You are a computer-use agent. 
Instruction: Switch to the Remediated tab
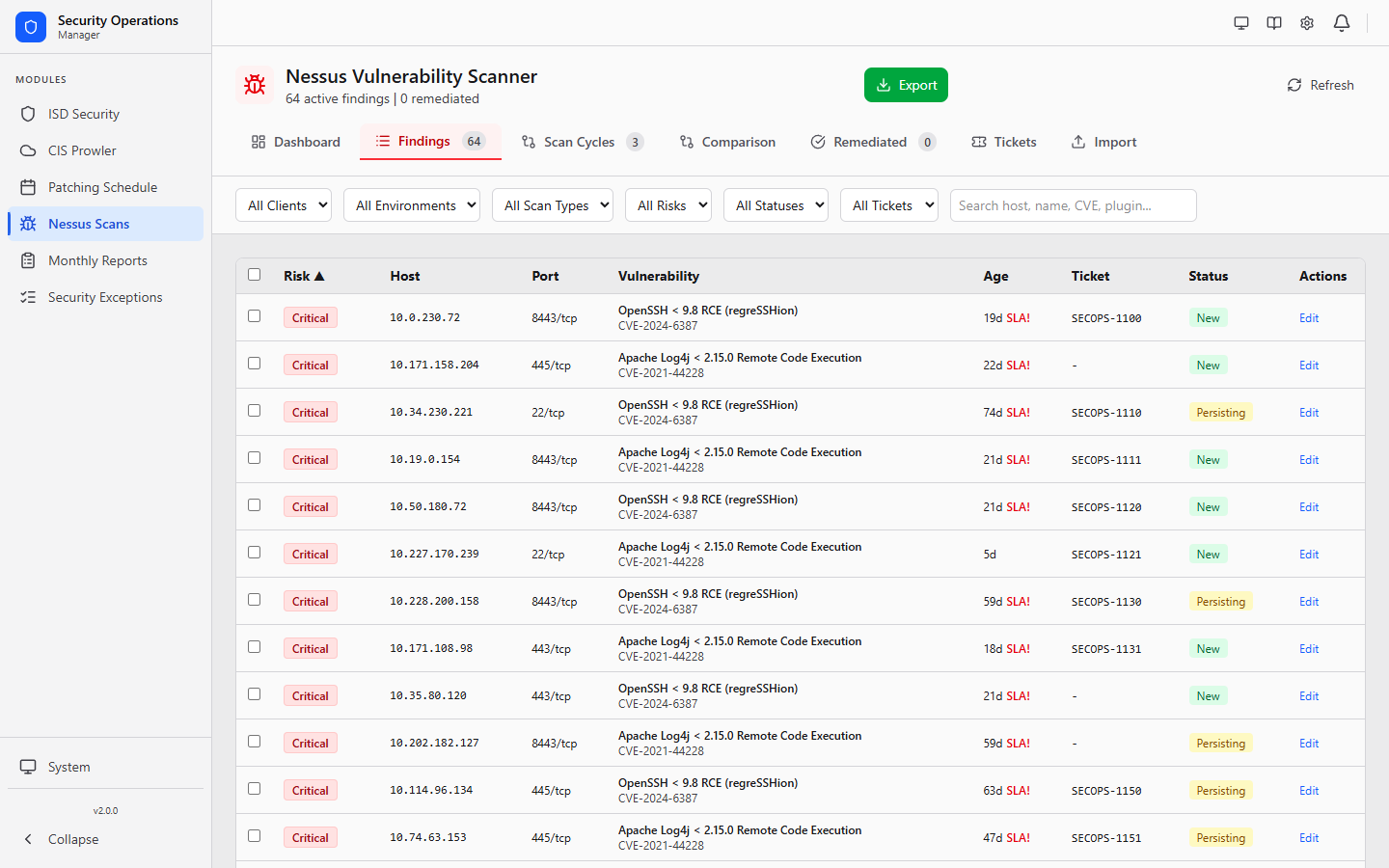[x=873, y=142]
